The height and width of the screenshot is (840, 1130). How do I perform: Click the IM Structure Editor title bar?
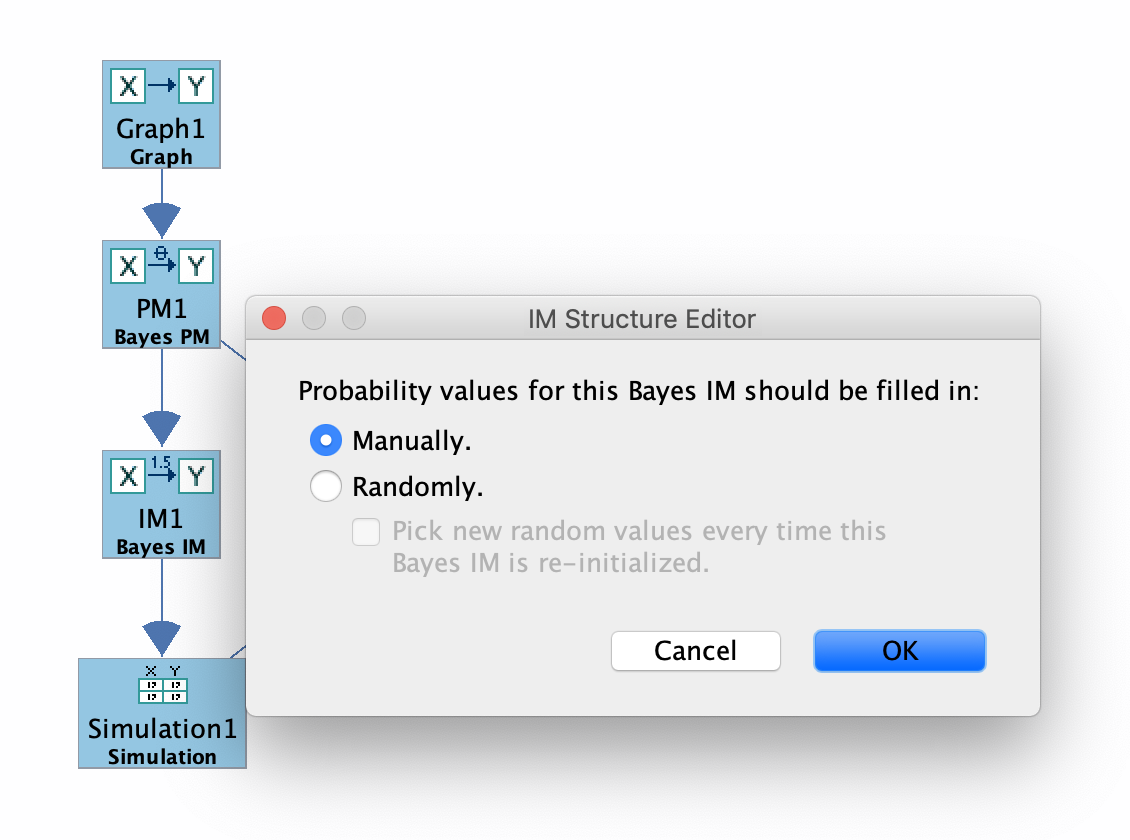click(x=643, y=318)
